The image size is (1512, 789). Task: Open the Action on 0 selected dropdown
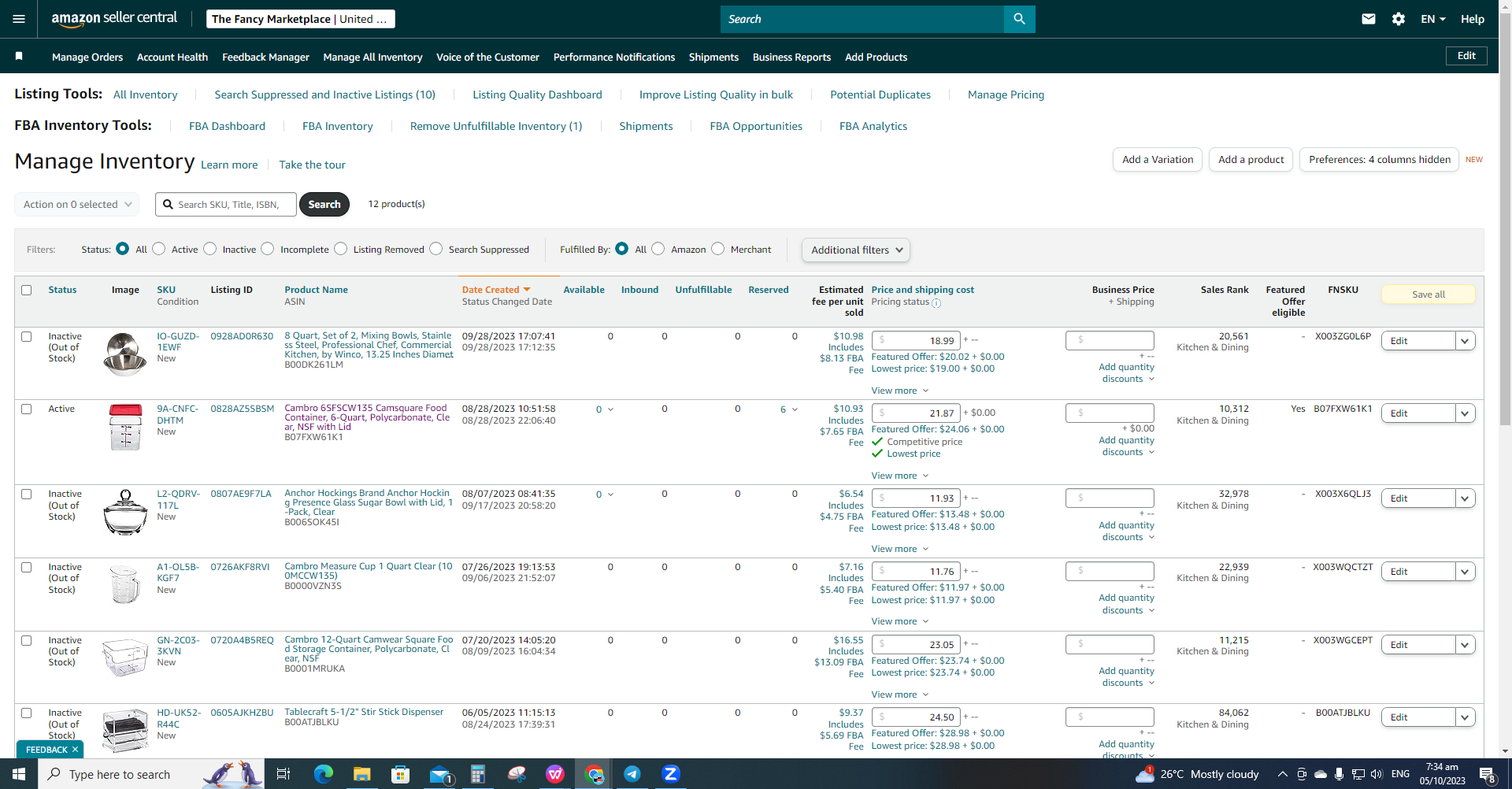click(77, 204)
